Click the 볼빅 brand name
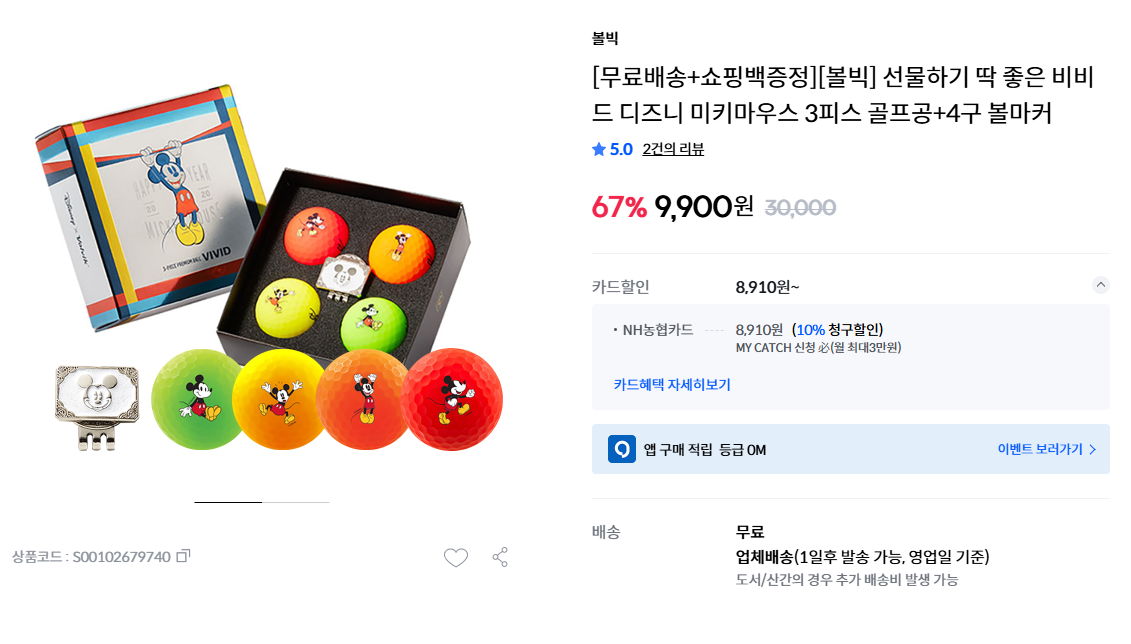 coord(605,38)
